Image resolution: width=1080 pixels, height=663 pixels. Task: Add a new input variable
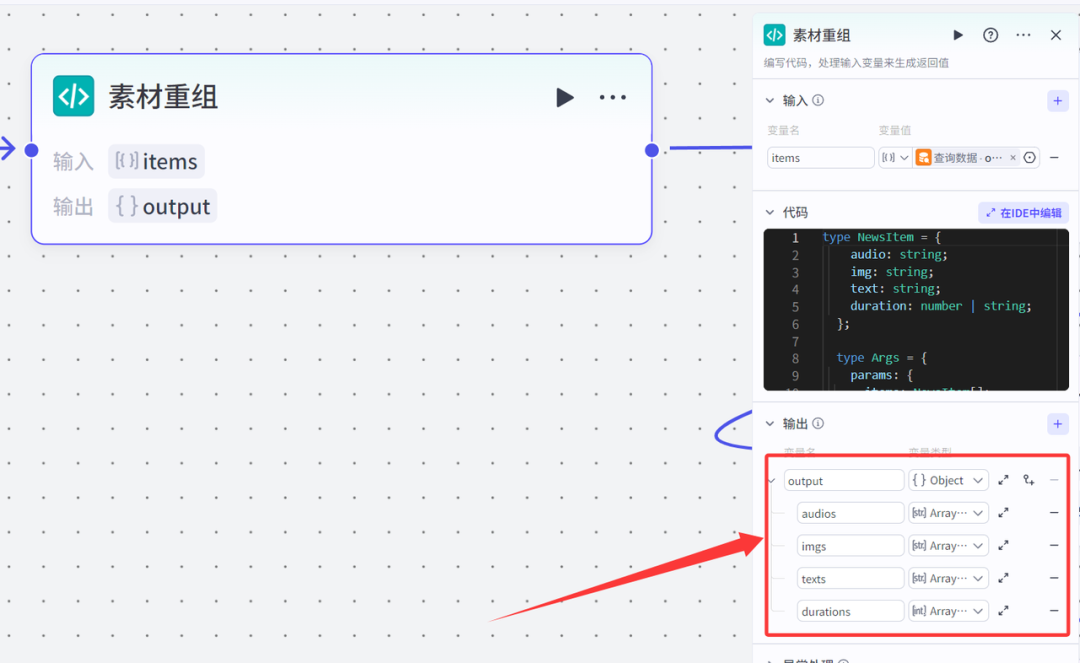[1058, 101]
